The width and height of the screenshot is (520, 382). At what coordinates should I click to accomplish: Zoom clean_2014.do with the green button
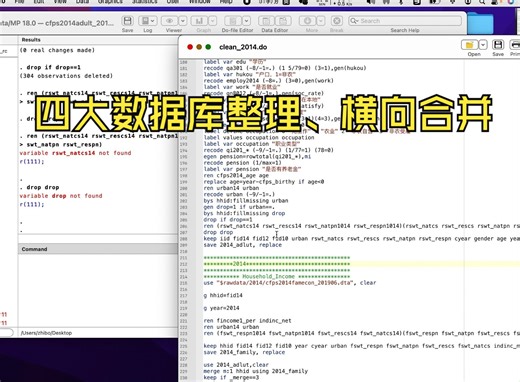pos(208,47)
